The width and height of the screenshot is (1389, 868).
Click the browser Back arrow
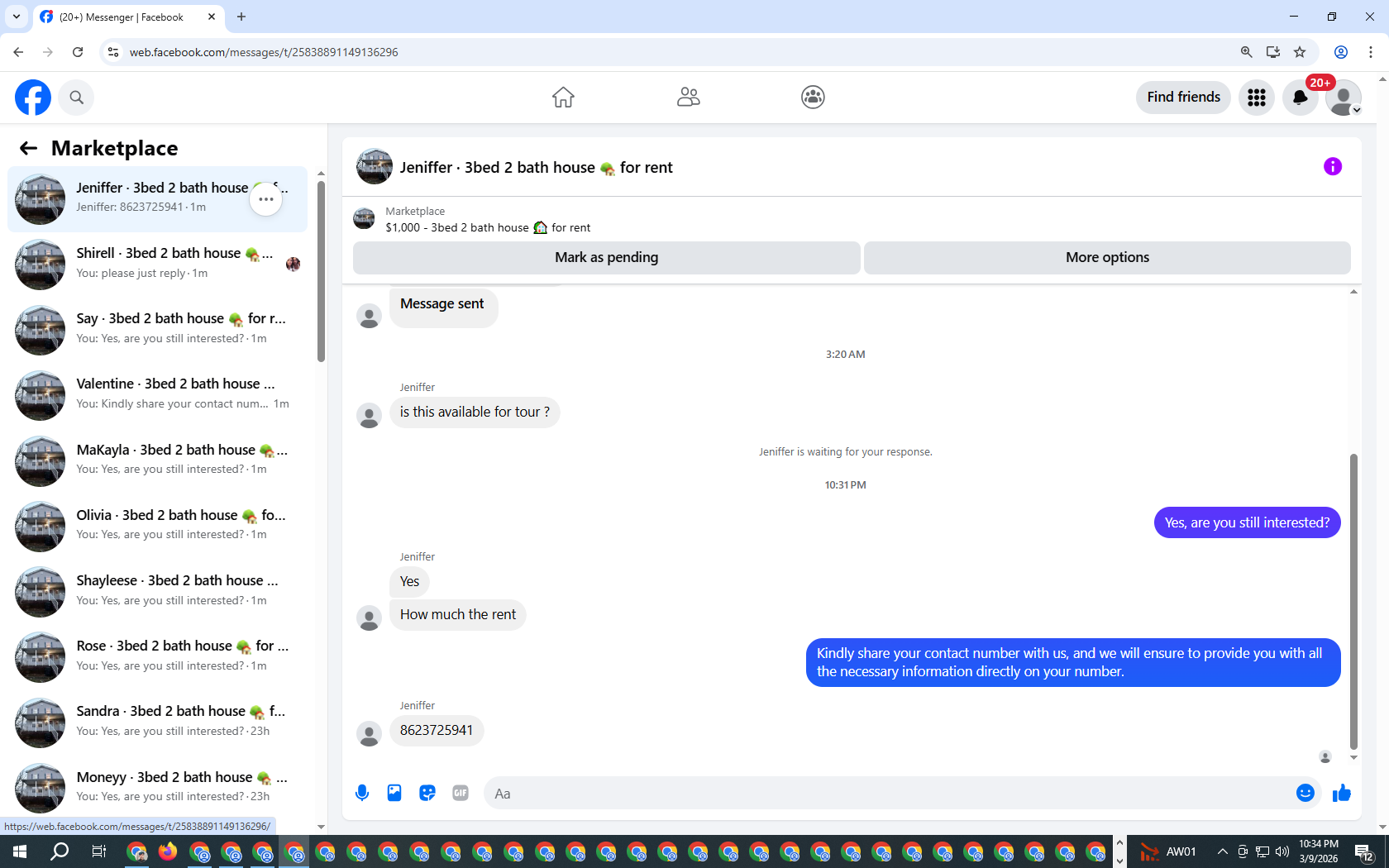coord(18,52)
